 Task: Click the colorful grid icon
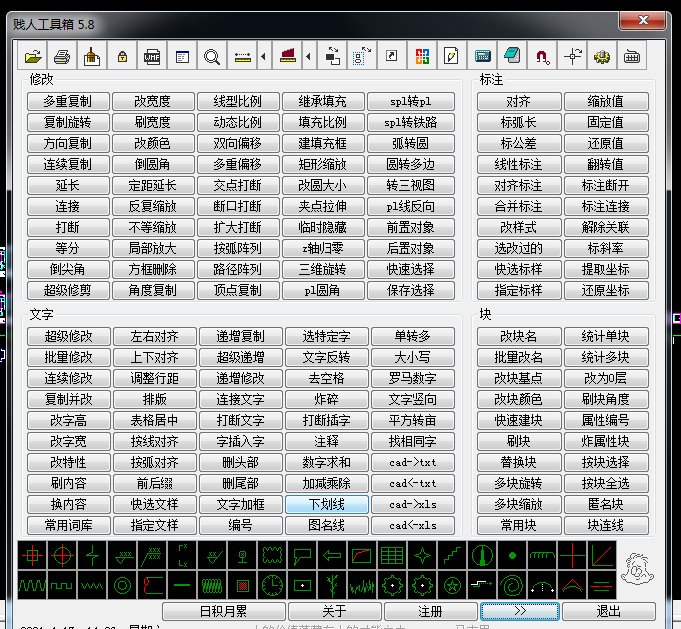click(x=422, y=56)
